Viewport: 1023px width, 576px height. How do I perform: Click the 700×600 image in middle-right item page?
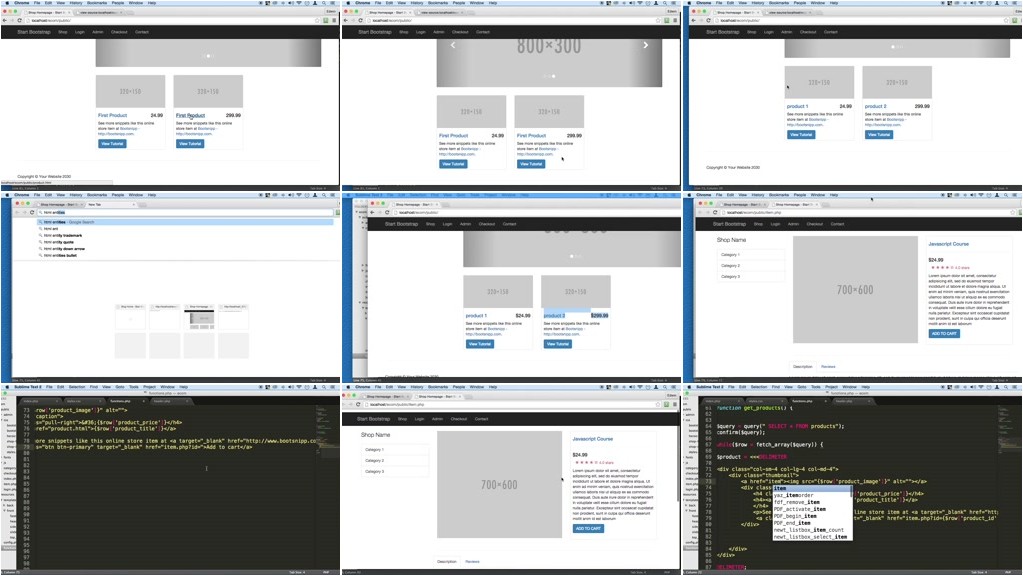(x=855, y=290)
